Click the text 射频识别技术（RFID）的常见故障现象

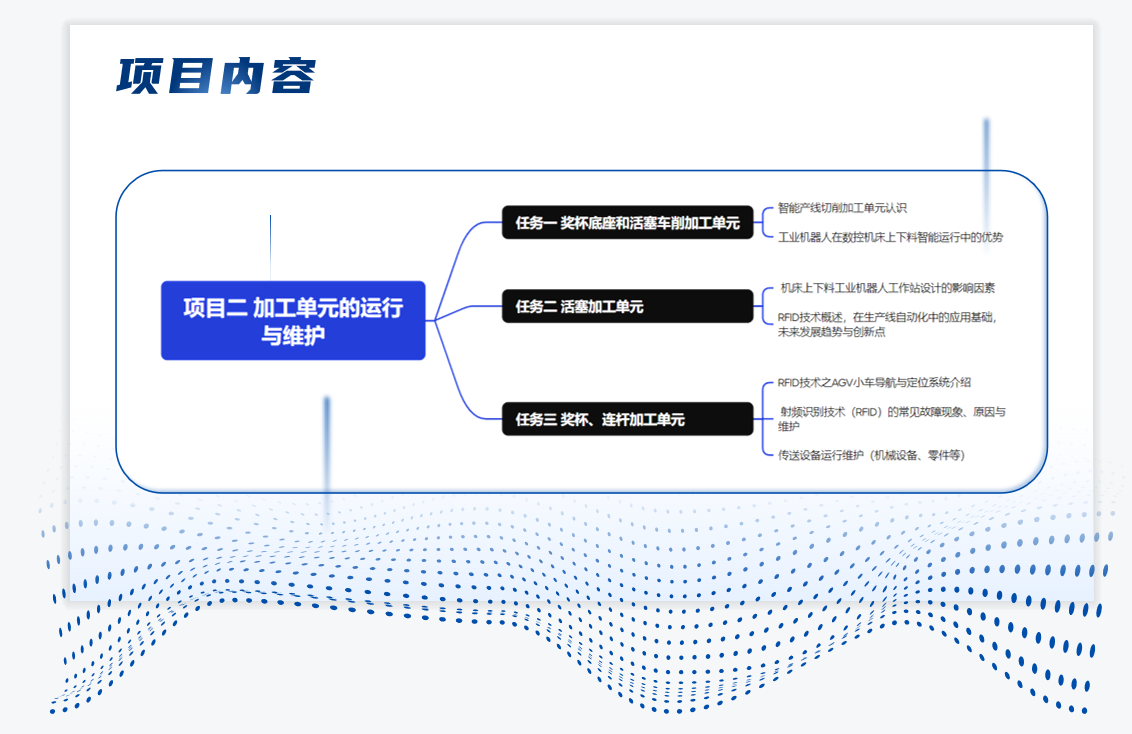(892, 419)
